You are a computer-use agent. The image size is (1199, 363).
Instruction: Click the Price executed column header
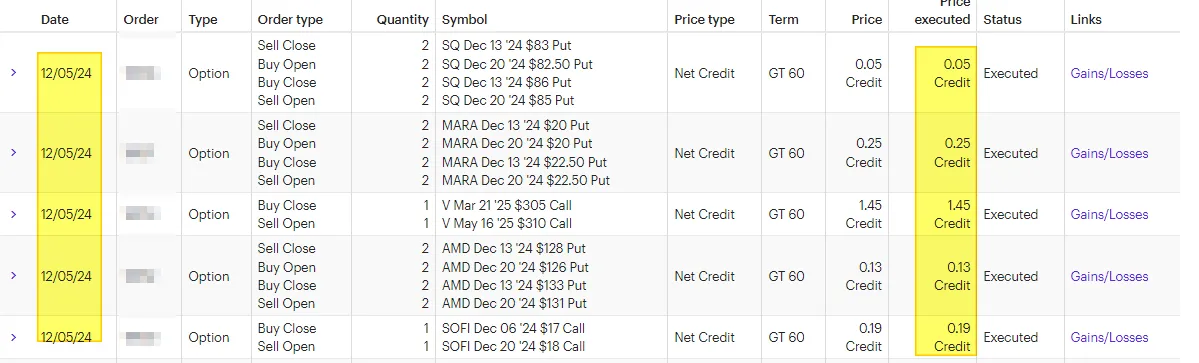click(942, 12)
